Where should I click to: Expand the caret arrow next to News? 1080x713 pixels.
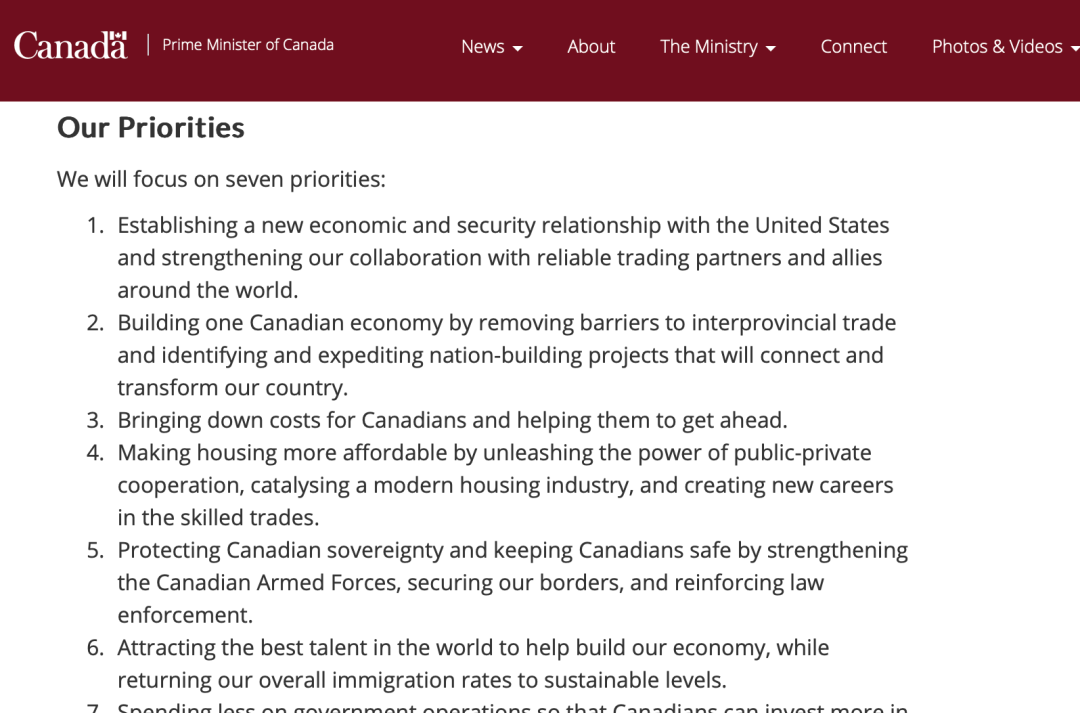(518, 48)
